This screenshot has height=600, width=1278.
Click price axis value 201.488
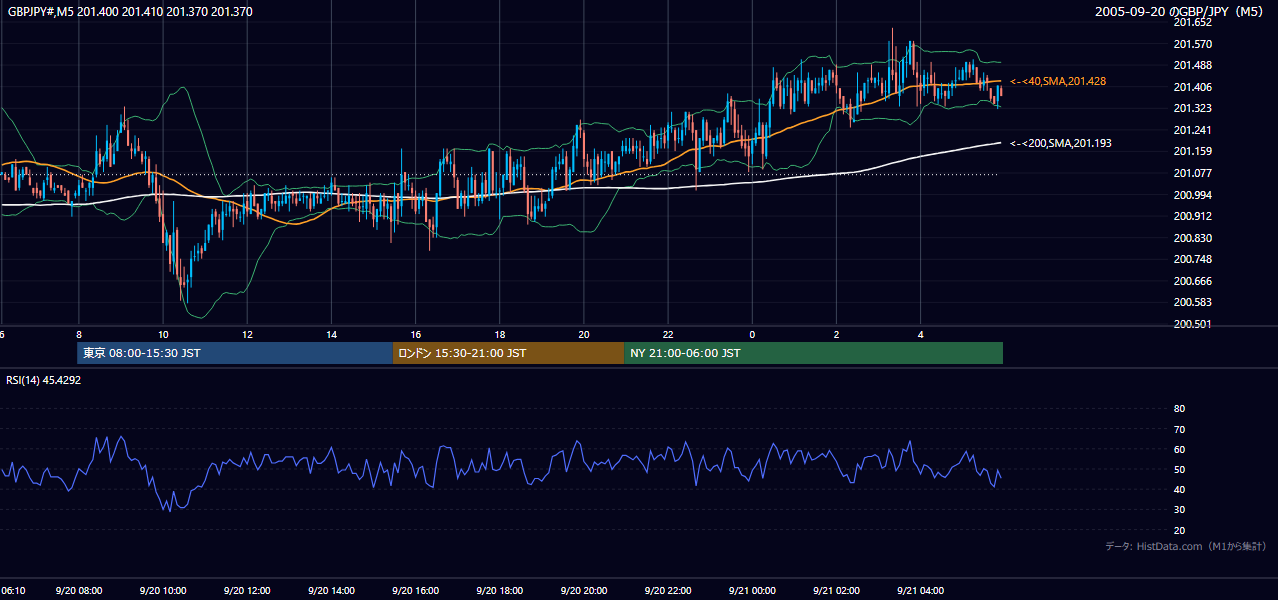point(1192,65)
